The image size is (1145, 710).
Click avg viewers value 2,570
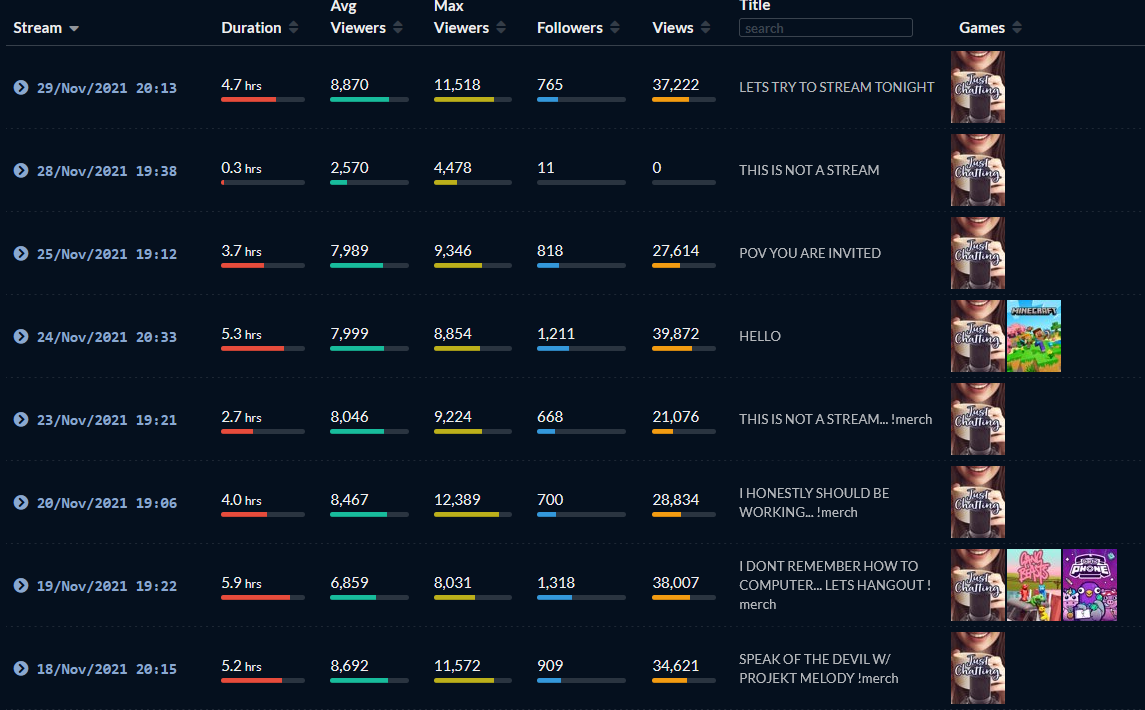pyautogui.click(x=349, y=168)
